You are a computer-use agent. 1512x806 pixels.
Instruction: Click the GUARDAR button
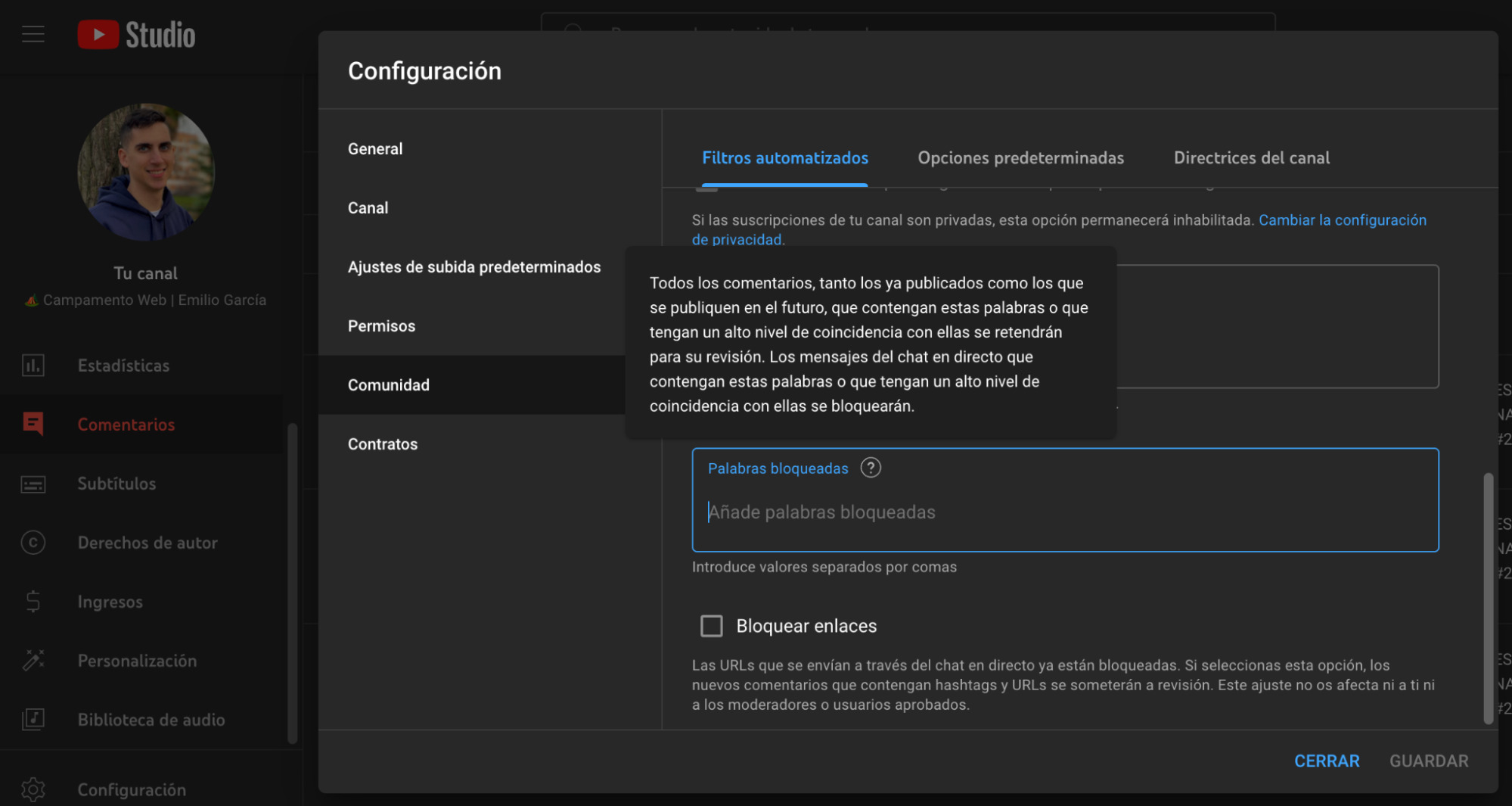click(1429, 761)
